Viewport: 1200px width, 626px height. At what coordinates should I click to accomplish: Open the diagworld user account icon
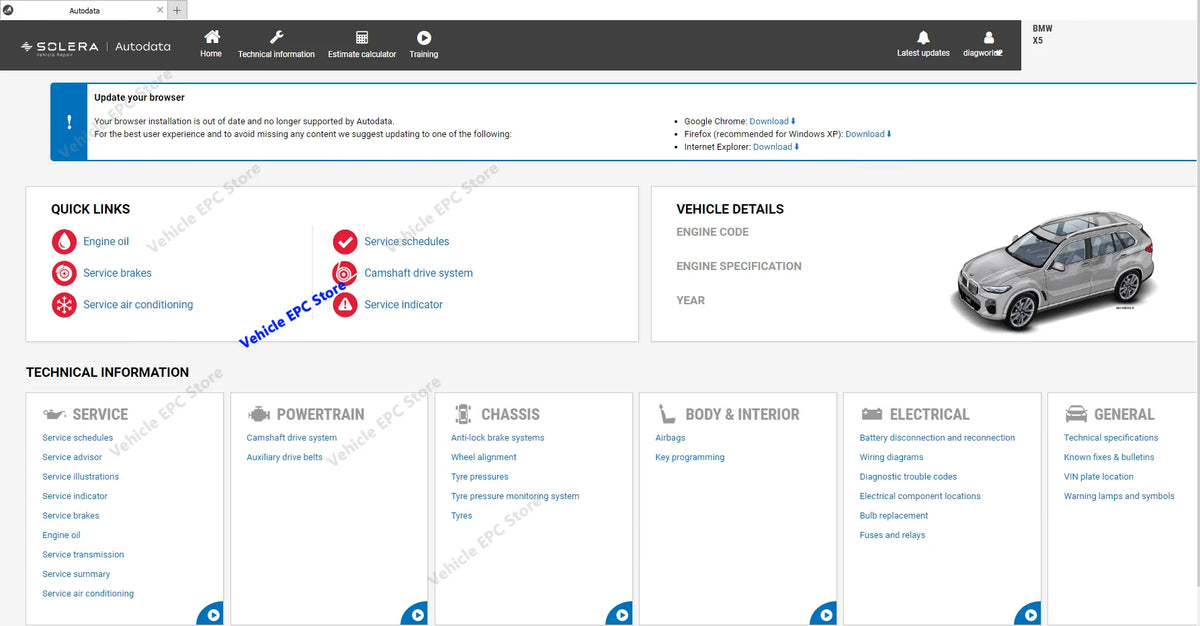tap(989, 38)
